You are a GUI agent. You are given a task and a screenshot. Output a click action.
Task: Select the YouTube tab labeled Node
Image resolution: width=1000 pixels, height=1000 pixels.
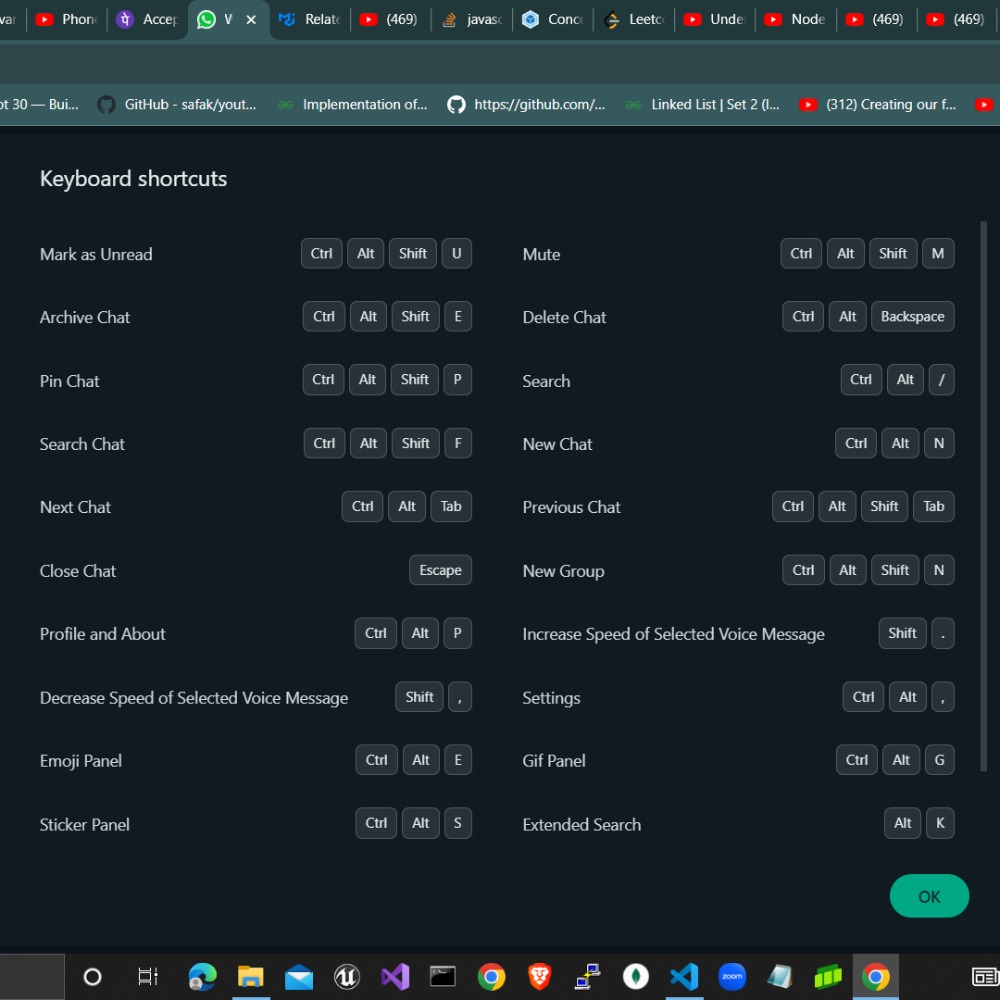click(x=796, y=19)
